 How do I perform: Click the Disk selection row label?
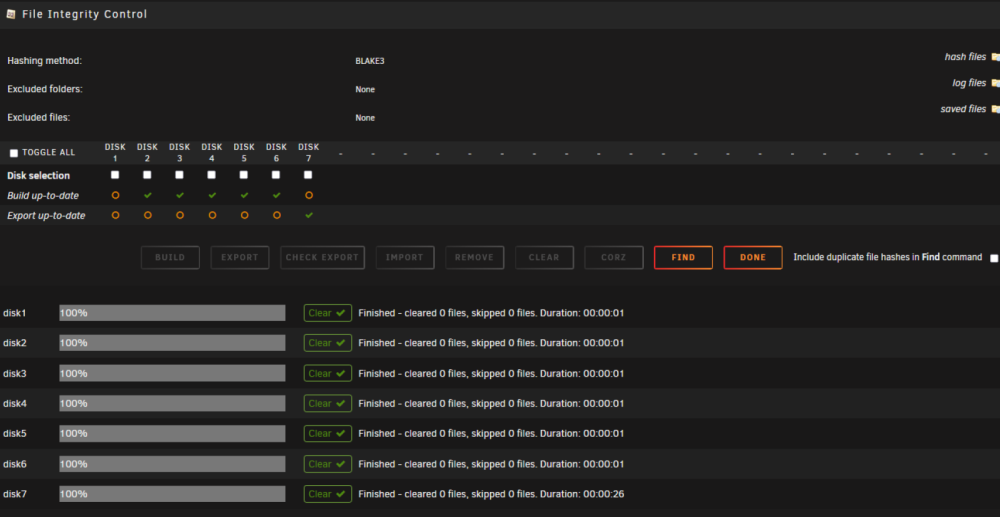point(38,176)
